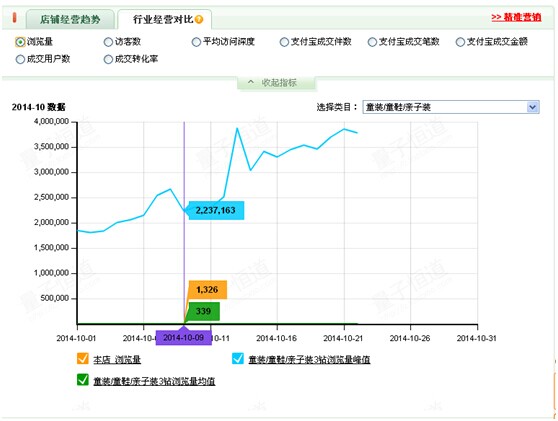Open the 选择类目 category dropdown arrow
This screenshot has width=558, height=421.
click(x=532, y=107)
